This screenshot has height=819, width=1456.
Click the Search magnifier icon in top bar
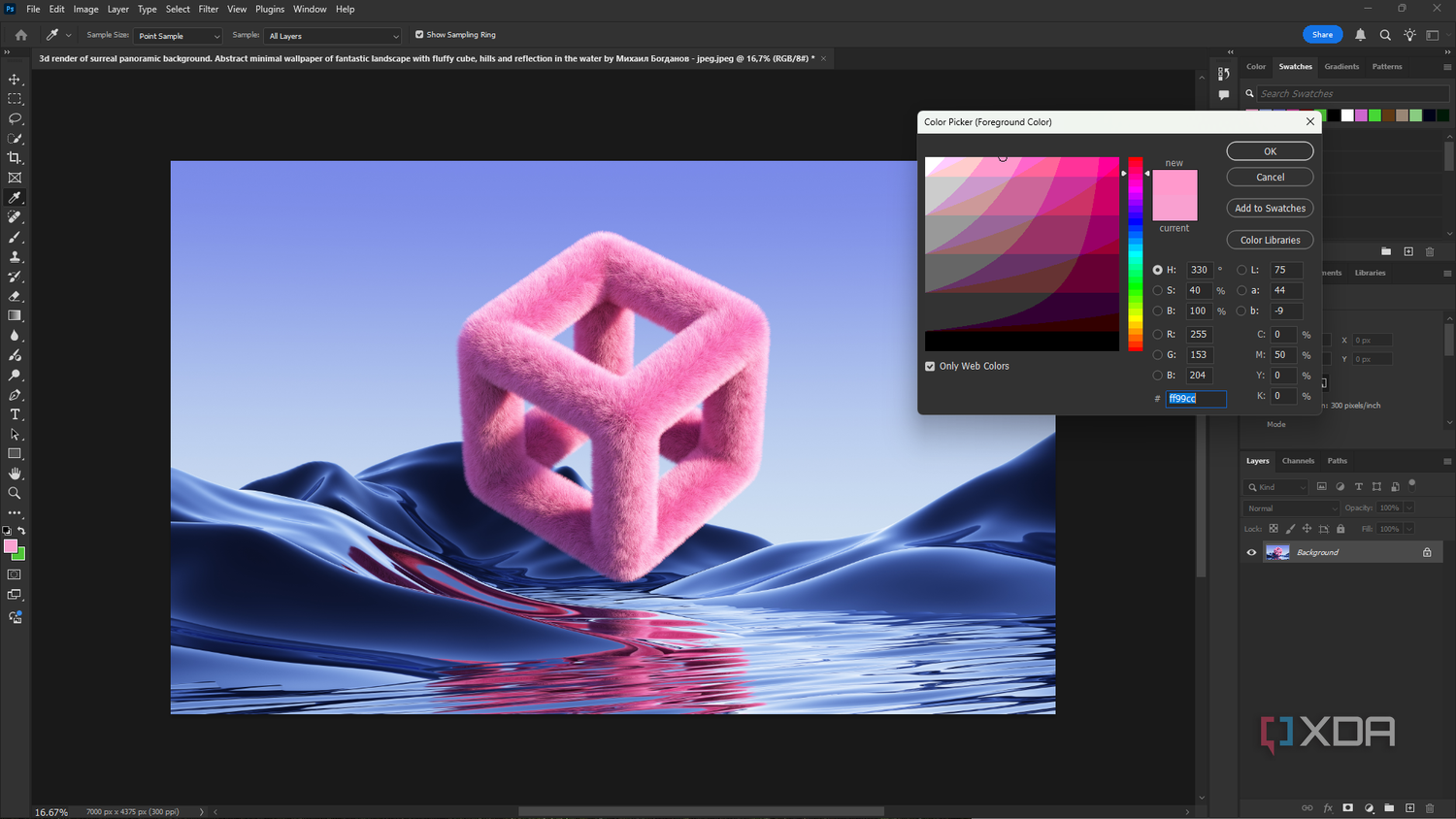pyautogui.click(x=1385, y=35)
